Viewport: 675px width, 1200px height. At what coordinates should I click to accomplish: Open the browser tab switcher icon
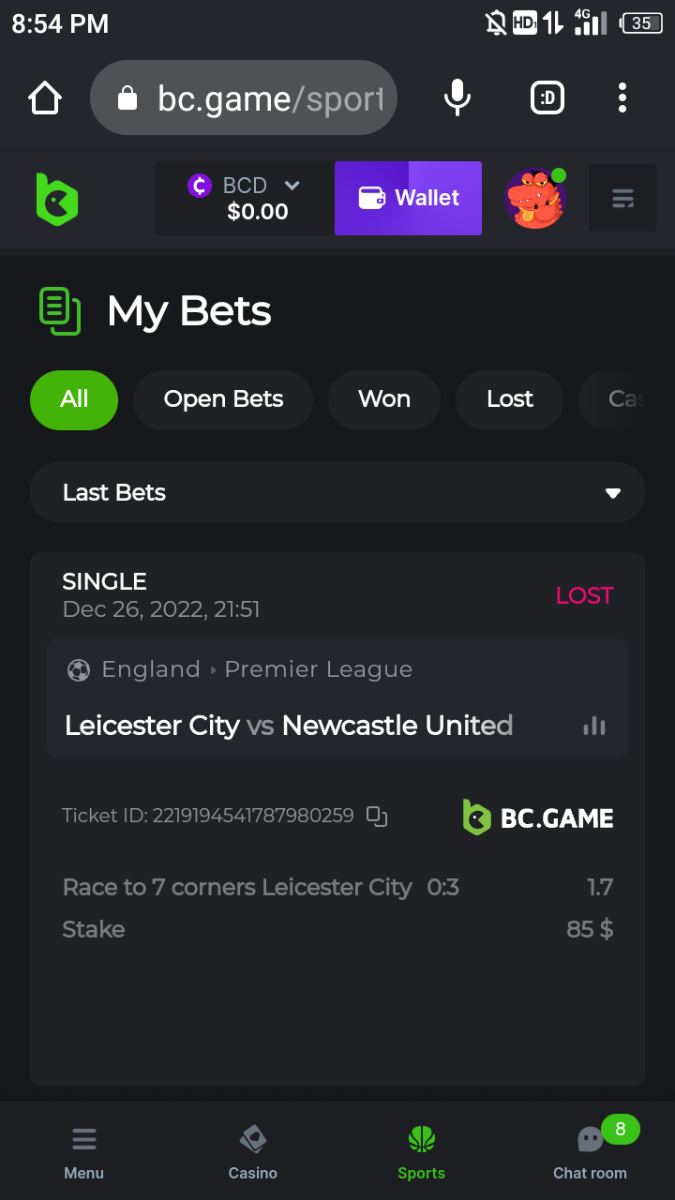547,98
